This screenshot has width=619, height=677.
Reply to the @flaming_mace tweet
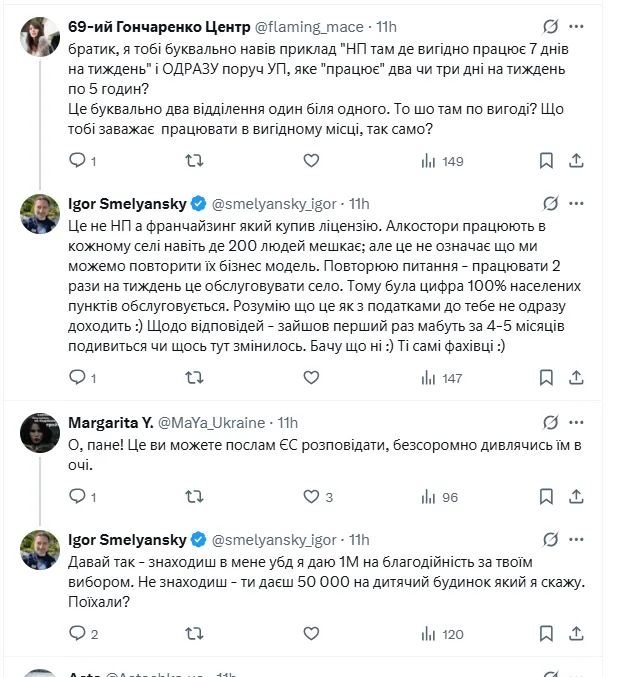[x=78, y=160]
